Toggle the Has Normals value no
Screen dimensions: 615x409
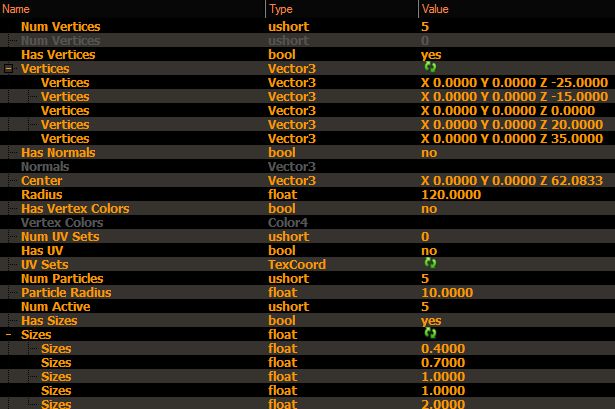click(x=429, y=153)
